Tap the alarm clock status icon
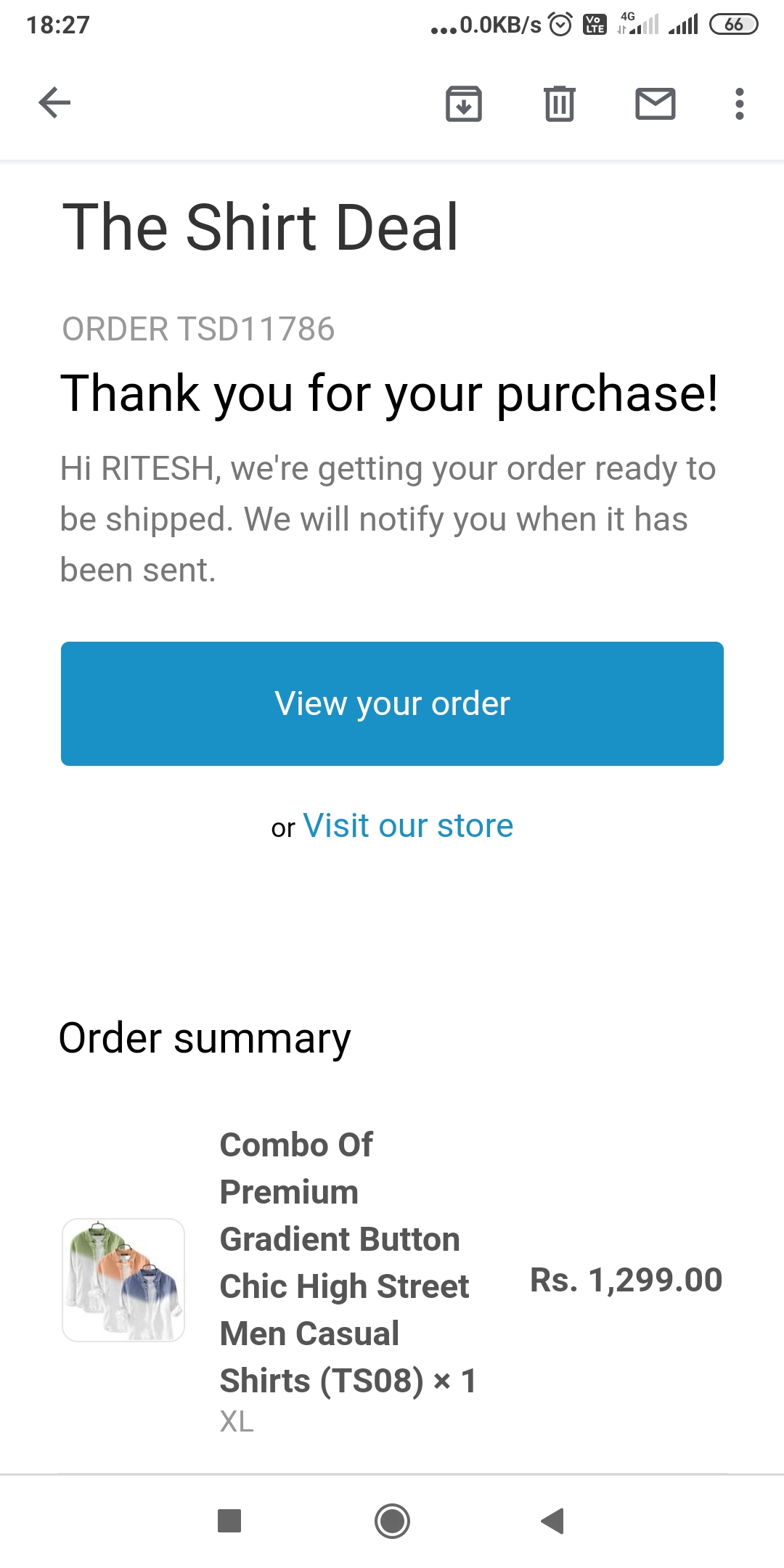784x1568 pixels. click(x=560, y=25)
